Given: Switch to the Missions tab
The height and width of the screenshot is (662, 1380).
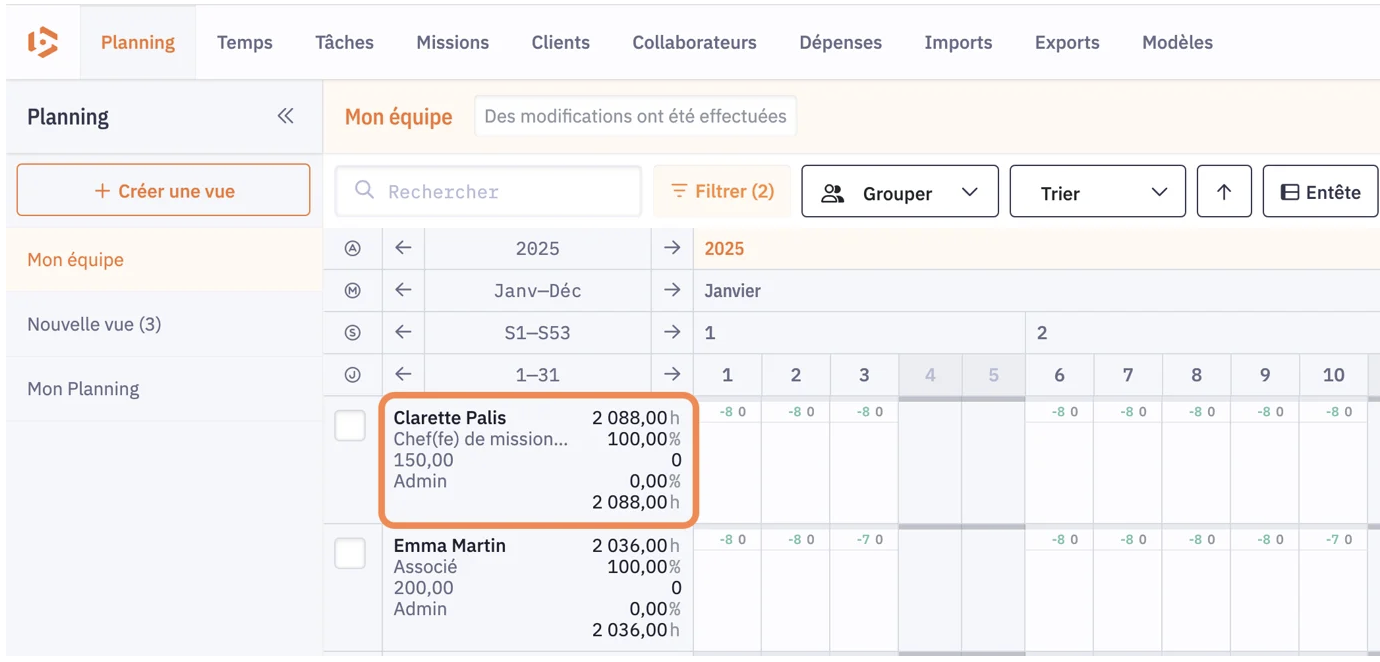Looking at the screenshot, I should 452,42.
